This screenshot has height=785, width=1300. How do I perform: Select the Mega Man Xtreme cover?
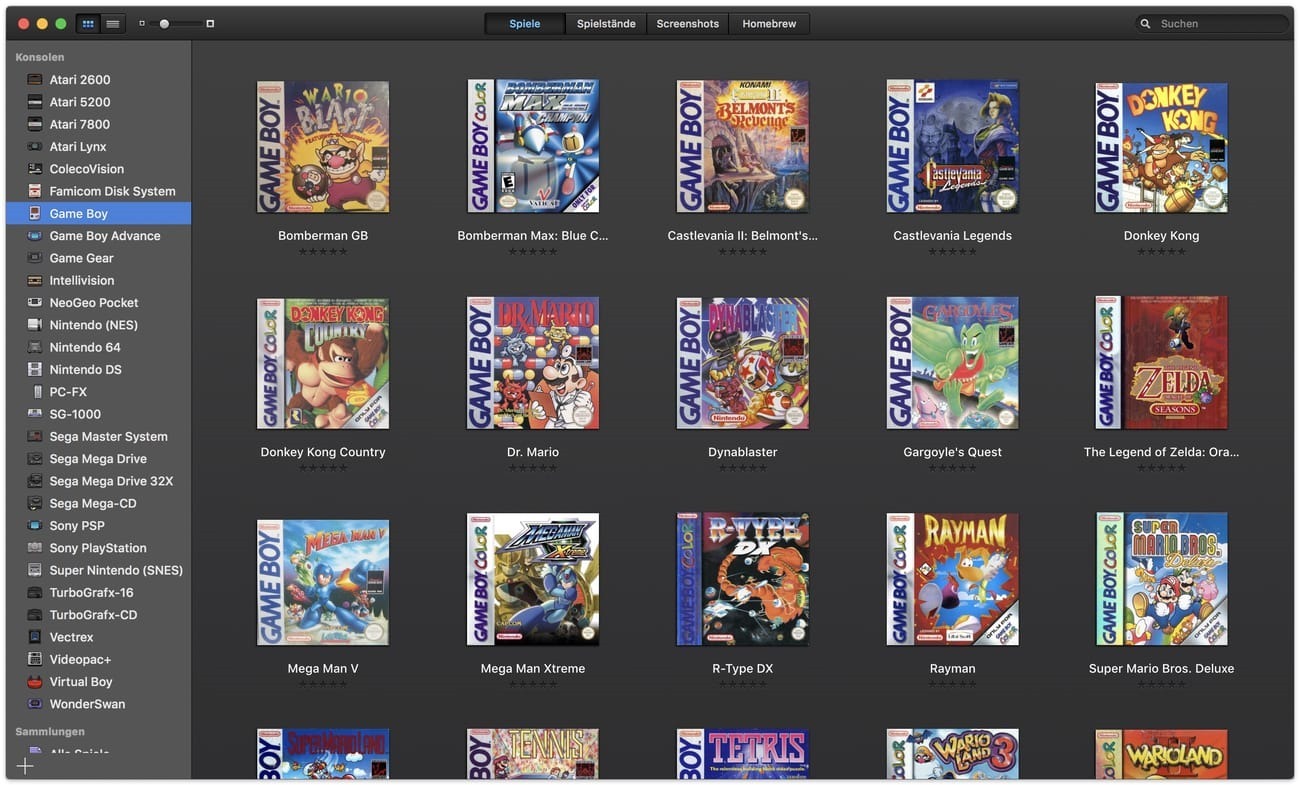(x=533, y=580)
